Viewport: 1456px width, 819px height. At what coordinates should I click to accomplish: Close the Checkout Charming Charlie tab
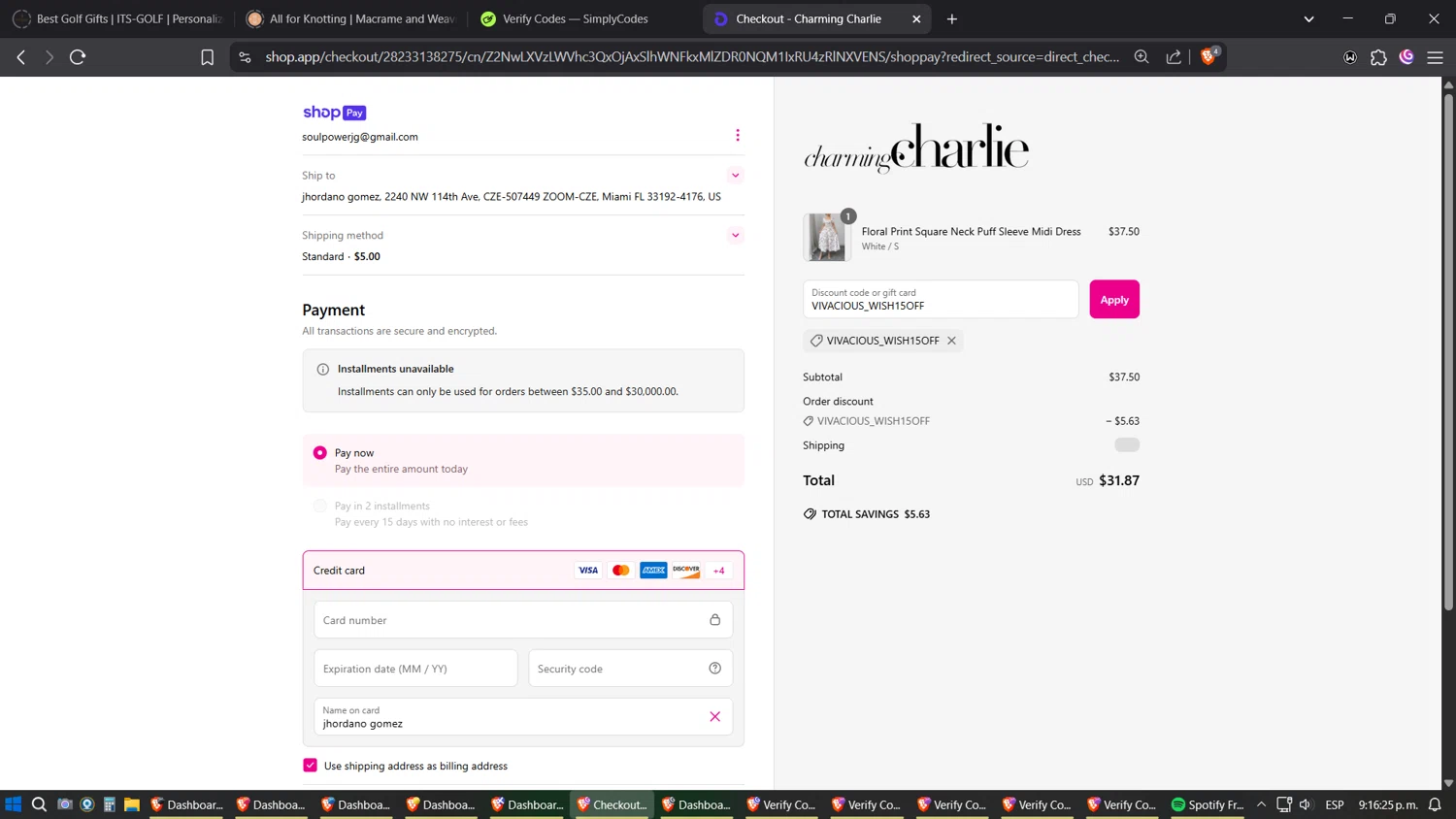(x=916, y=18)
